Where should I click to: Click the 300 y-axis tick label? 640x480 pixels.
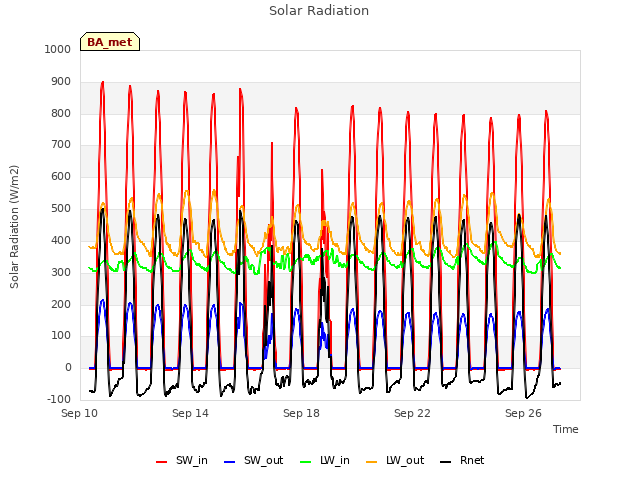(61, 272)
